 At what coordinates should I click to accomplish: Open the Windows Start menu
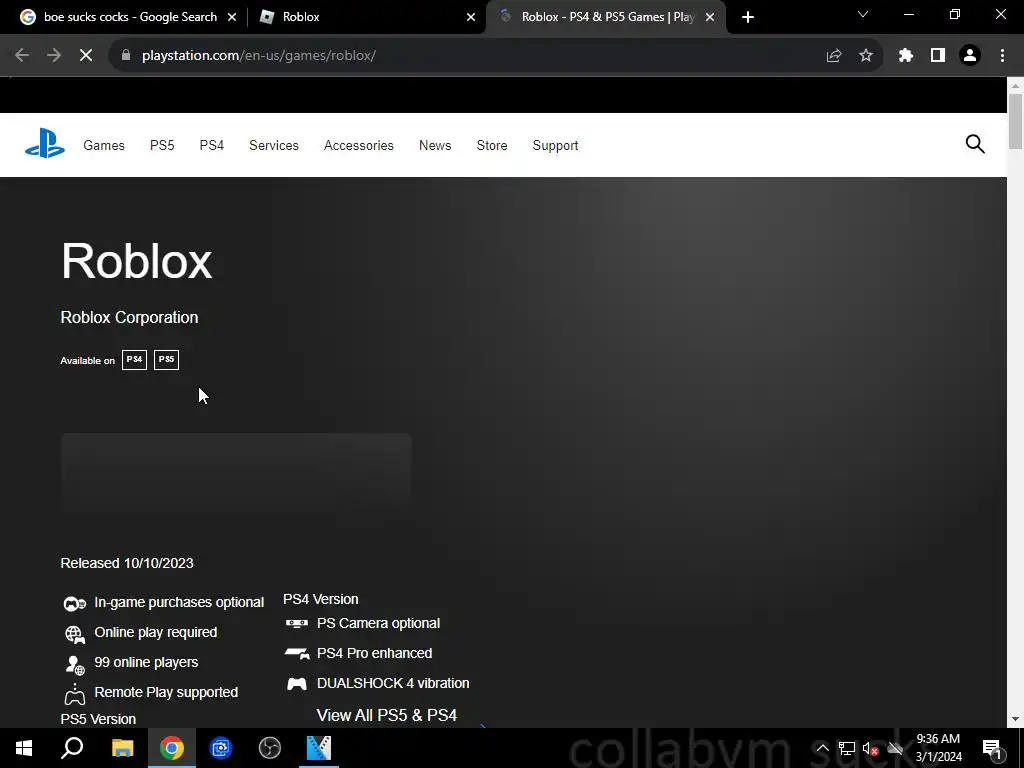pos(24,748)
